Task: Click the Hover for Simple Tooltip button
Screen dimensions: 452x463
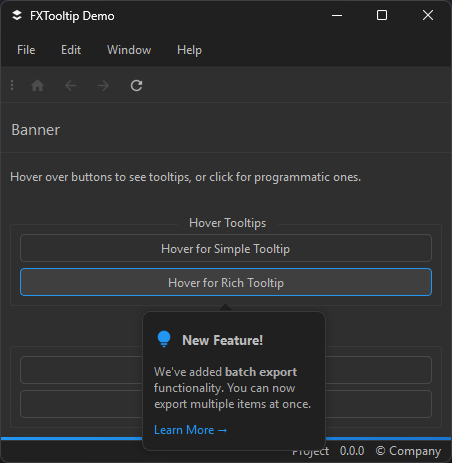Action: point(226,248)
